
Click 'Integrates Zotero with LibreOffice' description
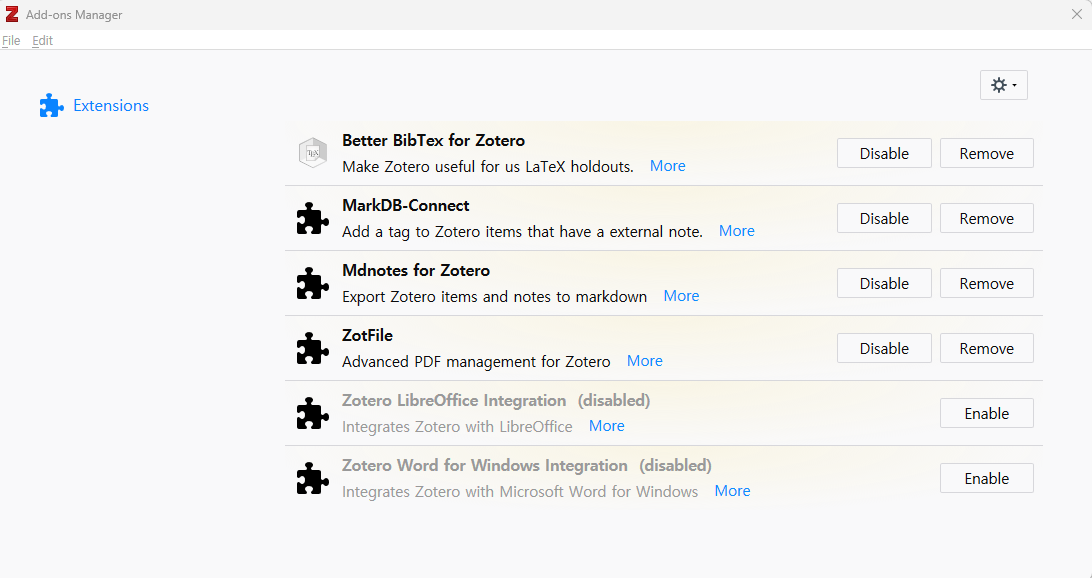457,427
